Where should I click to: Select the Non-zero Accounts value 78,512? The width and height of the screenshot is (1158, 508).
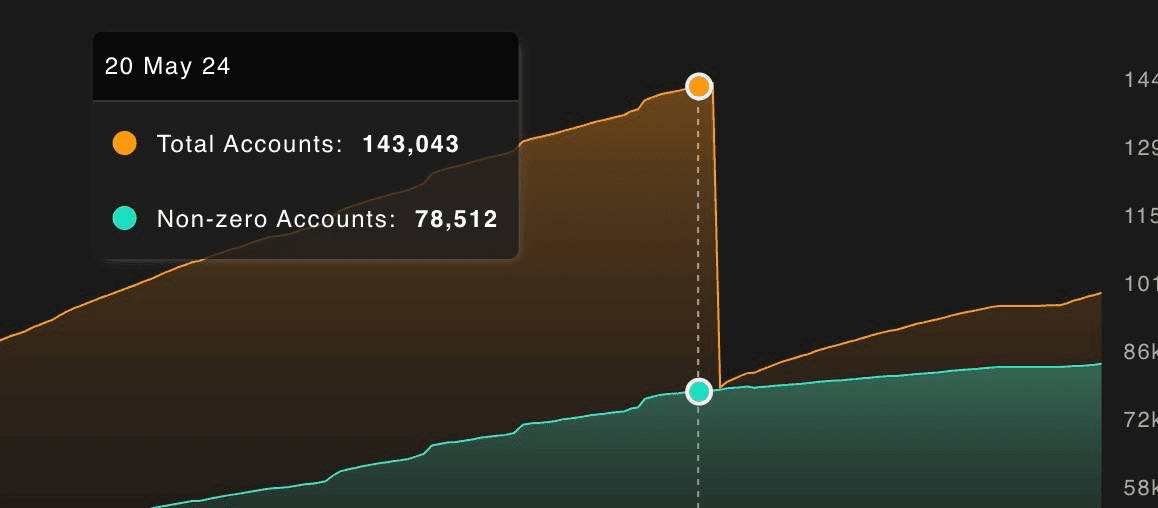coord(456,219)
